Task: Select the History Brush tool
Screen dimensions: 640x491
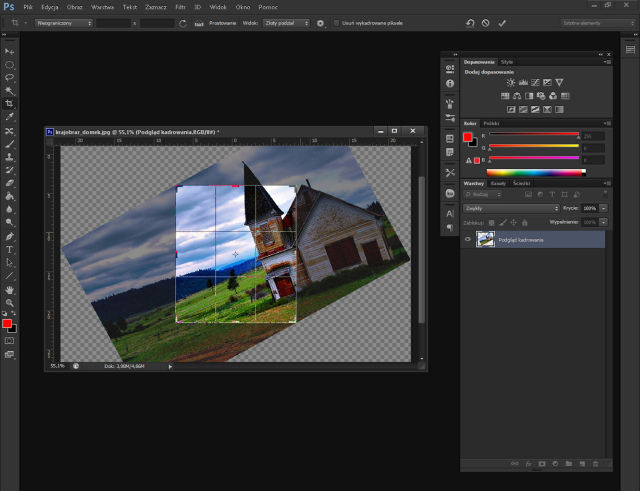Action: [x=9, y=170]
